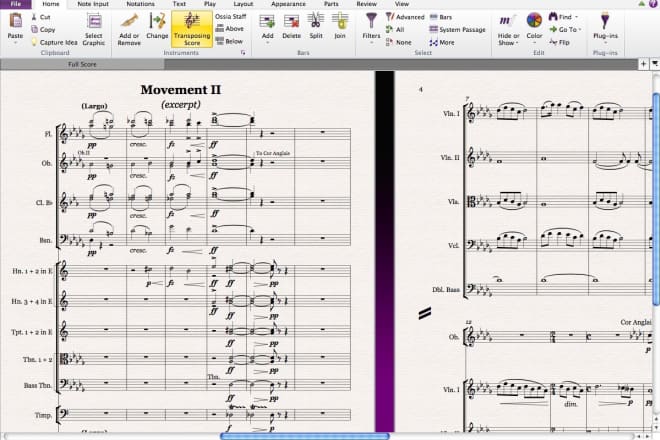Viewport: 660px width, 440px height.
Task: Click Select Bars option
Action: click(441, 17)
